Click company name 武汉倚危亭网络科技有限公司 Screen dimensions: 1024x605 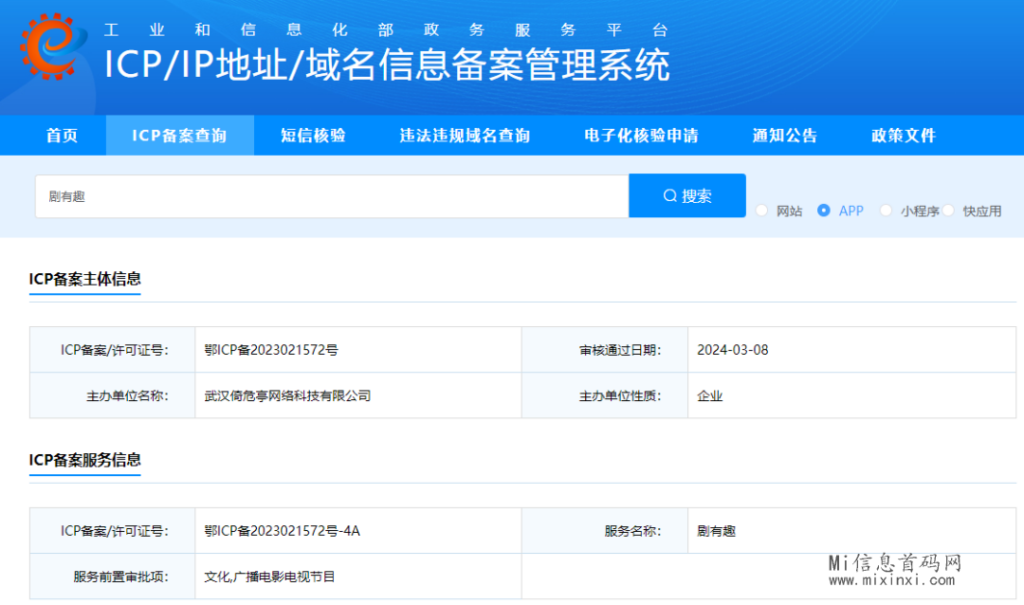[288, 396]
